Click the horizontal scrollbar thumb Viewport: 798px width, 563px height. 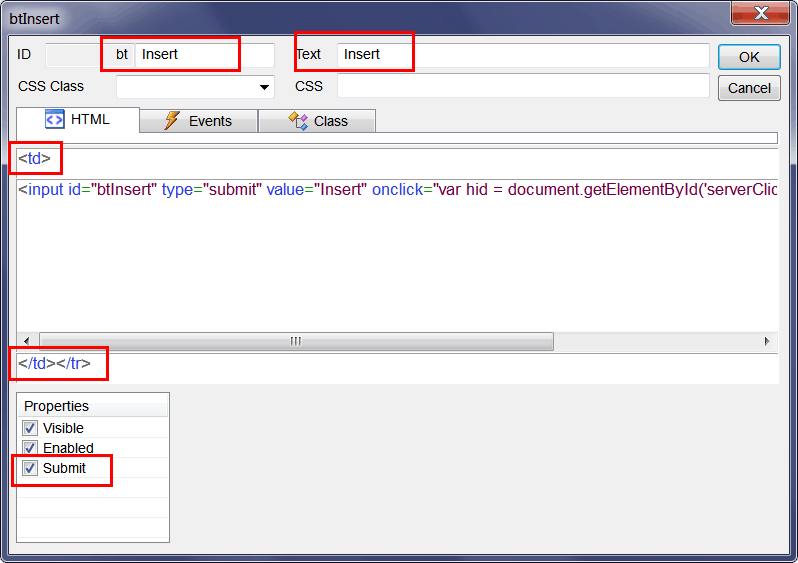[296, 341]
